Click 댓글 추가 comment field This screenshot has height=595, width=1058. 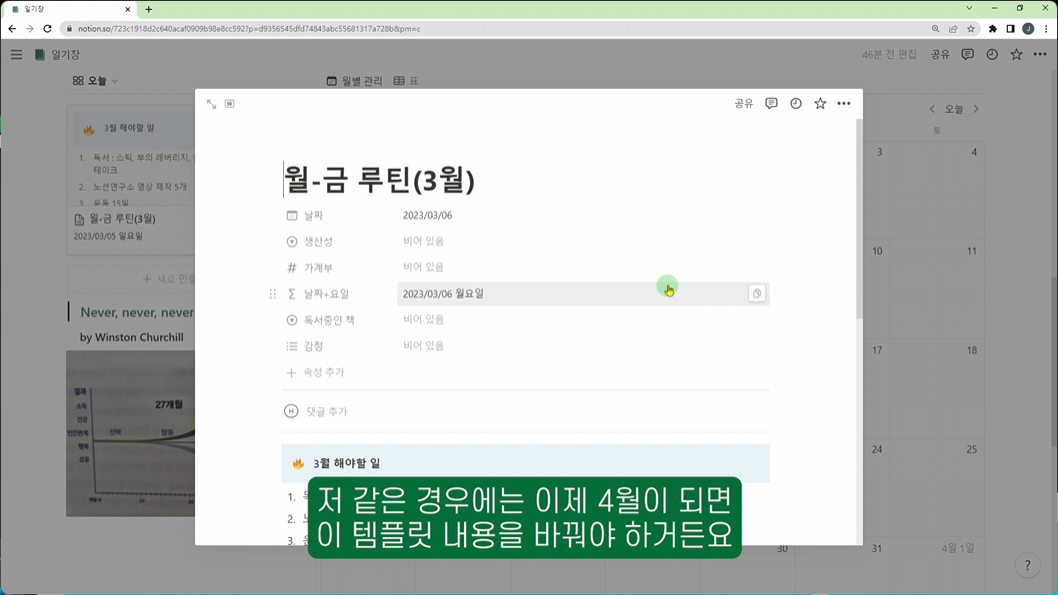[x=327, y=412]
